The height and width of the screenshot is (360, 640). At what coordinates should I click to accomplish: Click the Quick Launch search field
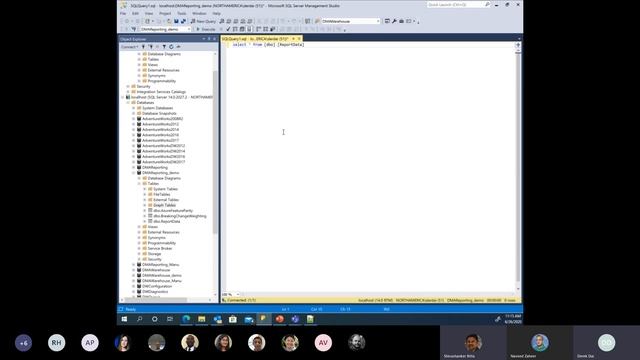tap(458, 4)
